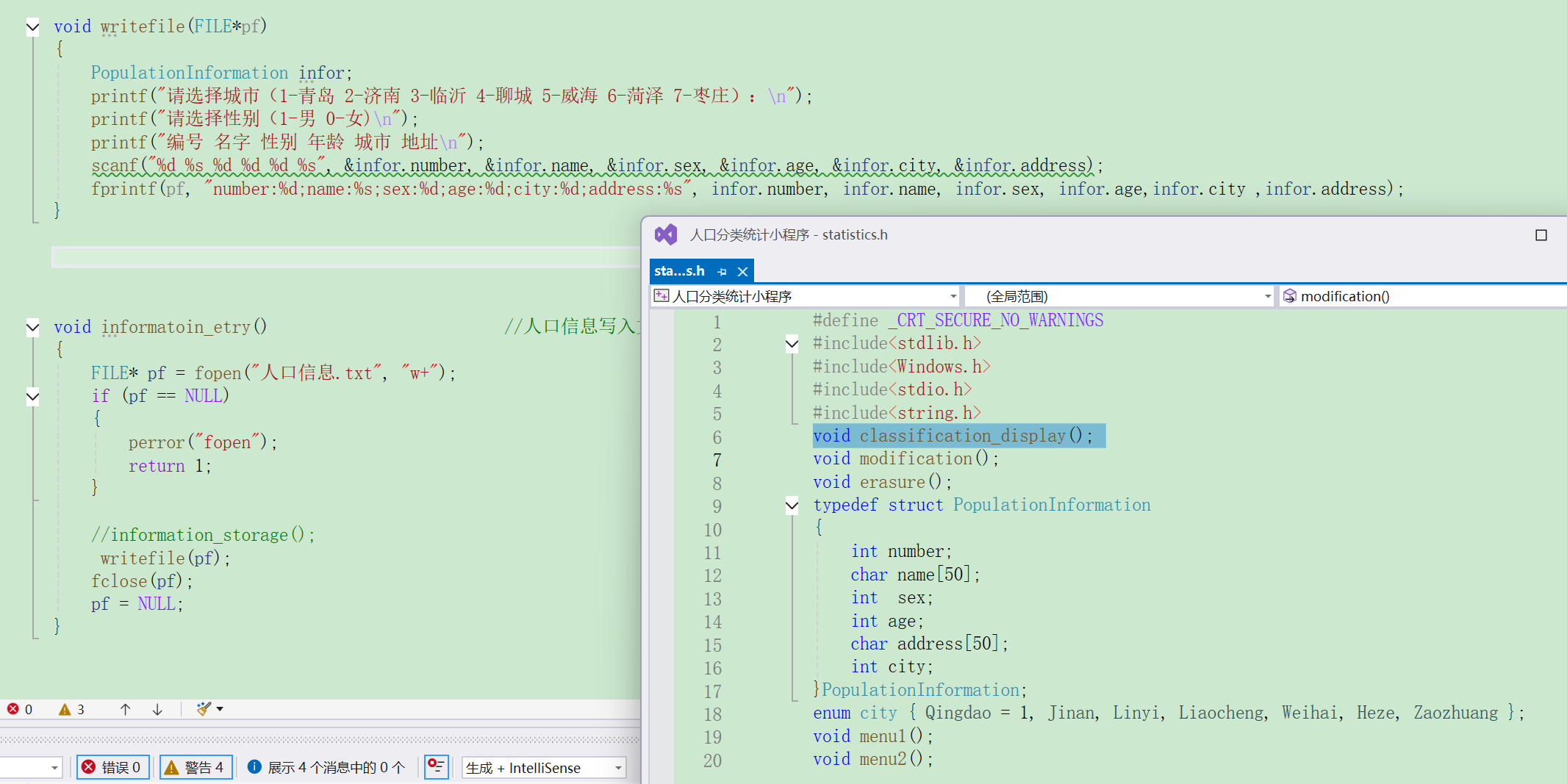1567x784 pixels.
Task: Open the modification() member dropdown
Action: [1424, 296]
